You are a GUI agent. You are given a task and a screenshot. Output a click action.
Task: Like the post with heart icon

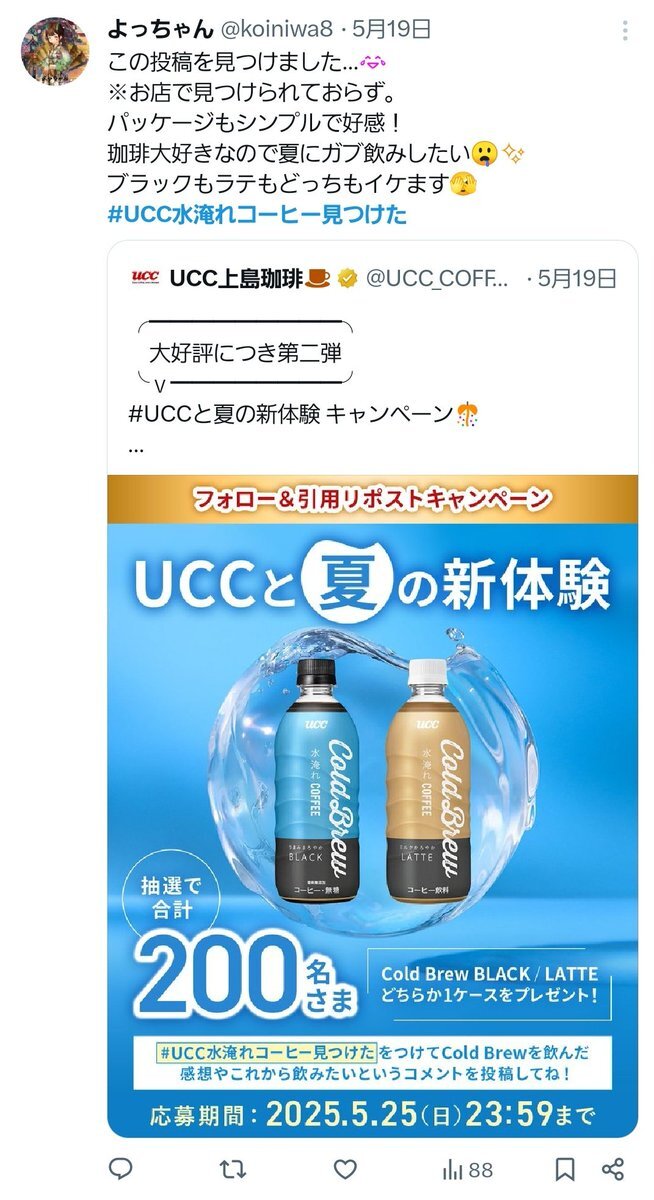345,1168
